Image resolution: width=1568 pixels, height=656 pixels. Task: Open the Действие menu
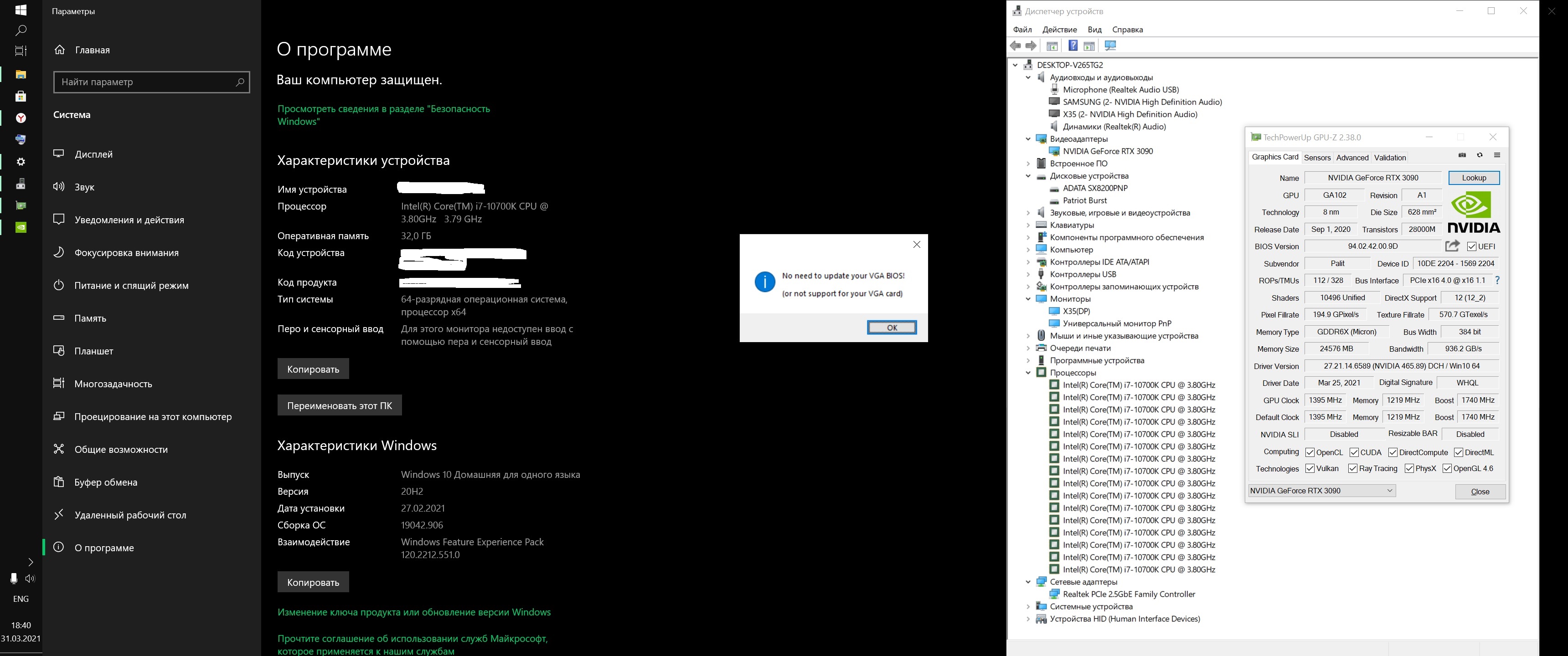pos(1059,29)
